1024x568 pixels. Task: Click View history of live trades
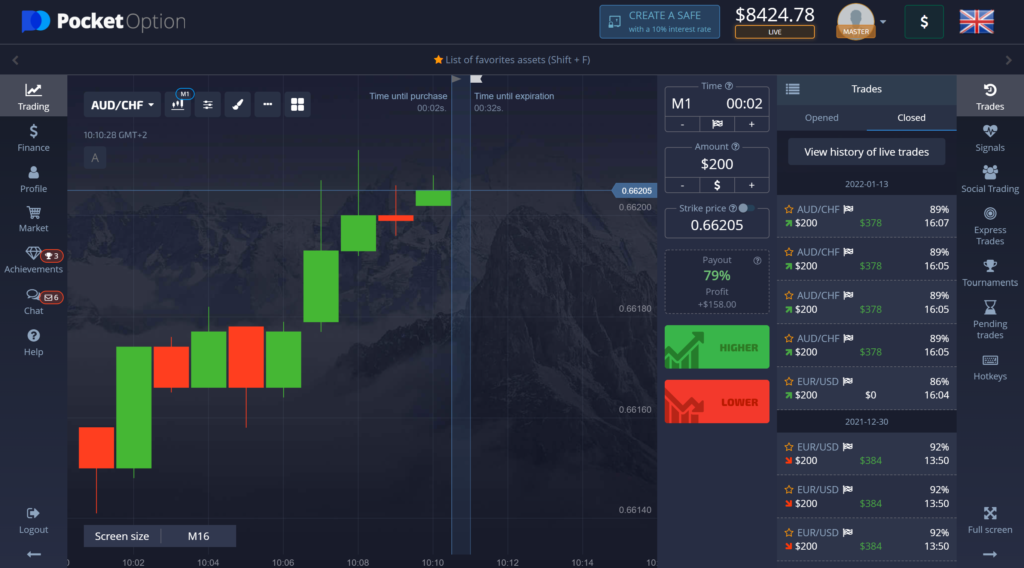click(866, 151)
